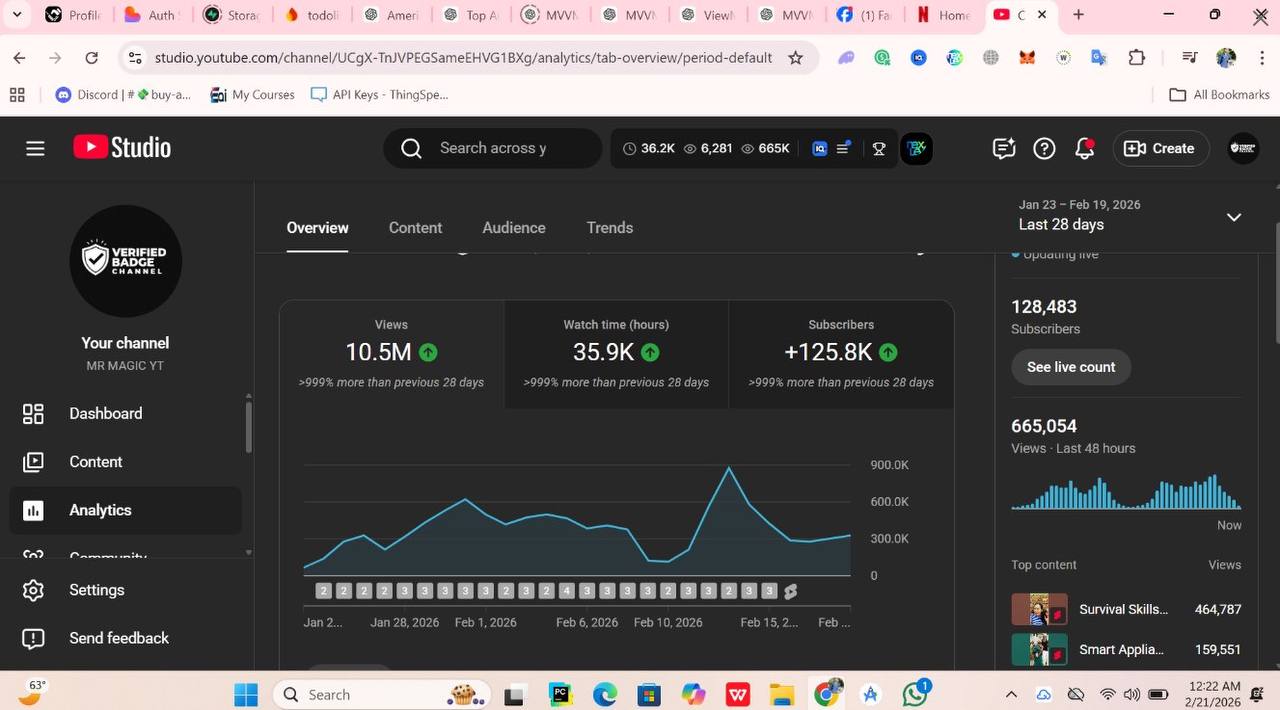Click the Search across your channel field

tap(493, 148)
